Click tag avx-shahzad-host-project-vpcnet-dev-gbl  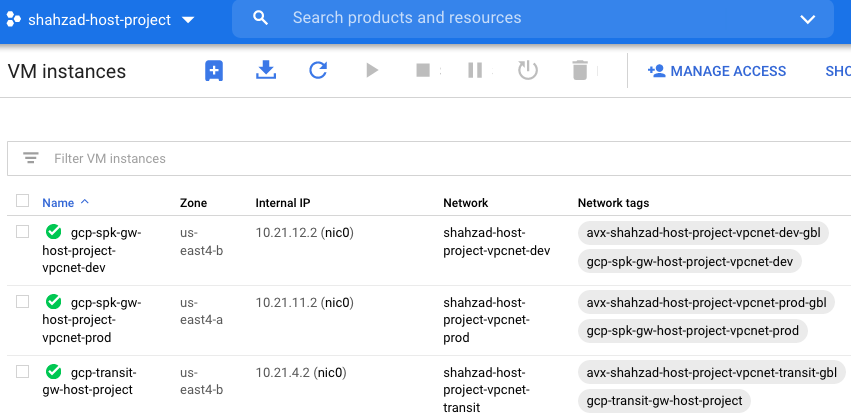tap(703, 233)
